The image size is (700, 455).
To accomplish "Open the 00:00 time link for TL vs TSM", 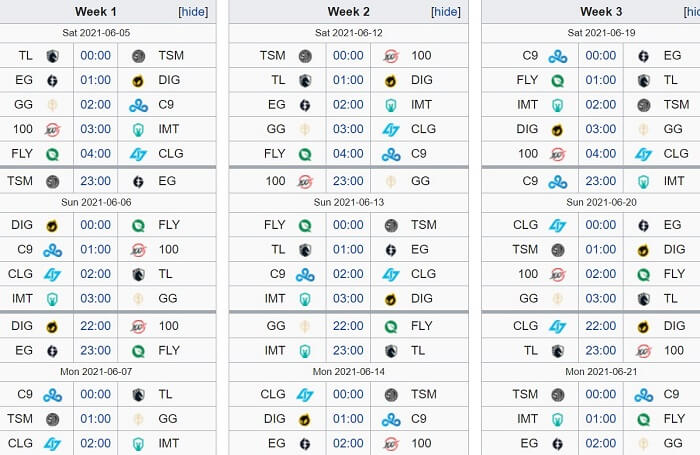I will point(96,56).
